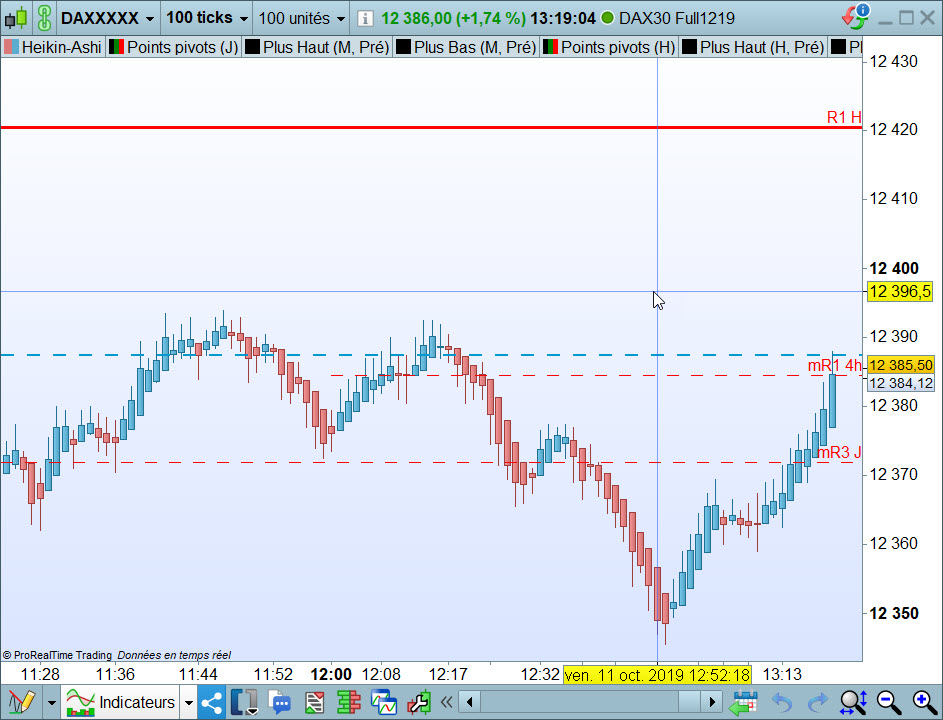The image size is (943, 720).
Task: Select the Points pivots (H) tab
Action: 609,47
